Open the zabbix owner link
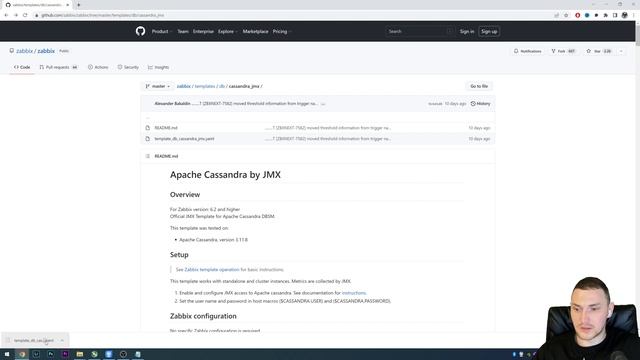The height and width of the screenshot is (360, 640). coord(24,51)
